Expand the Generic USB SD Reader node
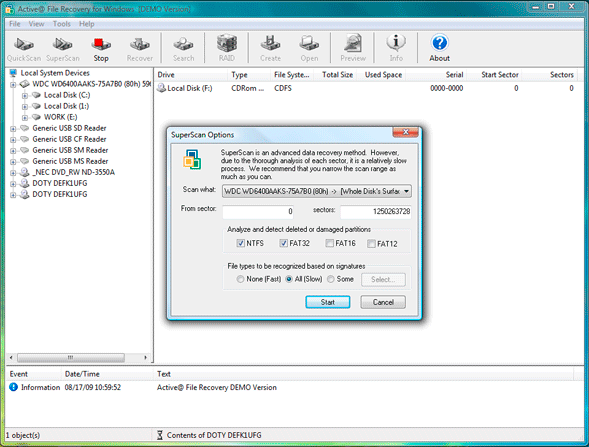This screenshot has height=447, width=589. pyautogui.click(x=13, y=129)
